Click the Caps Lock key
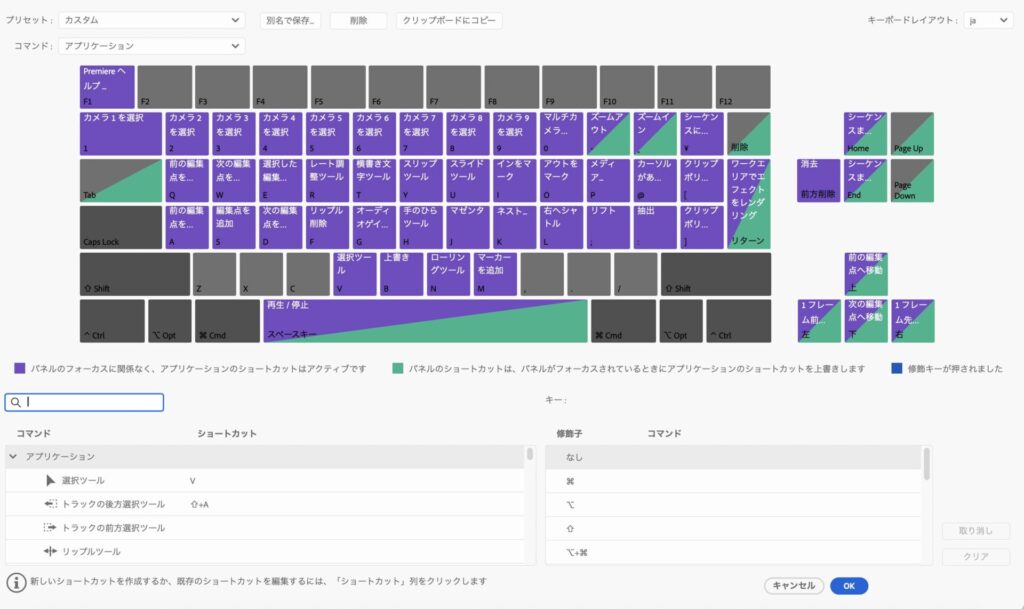Image resolution: width=1024 pixels, height=609 pixels. [x=121, y=227]
